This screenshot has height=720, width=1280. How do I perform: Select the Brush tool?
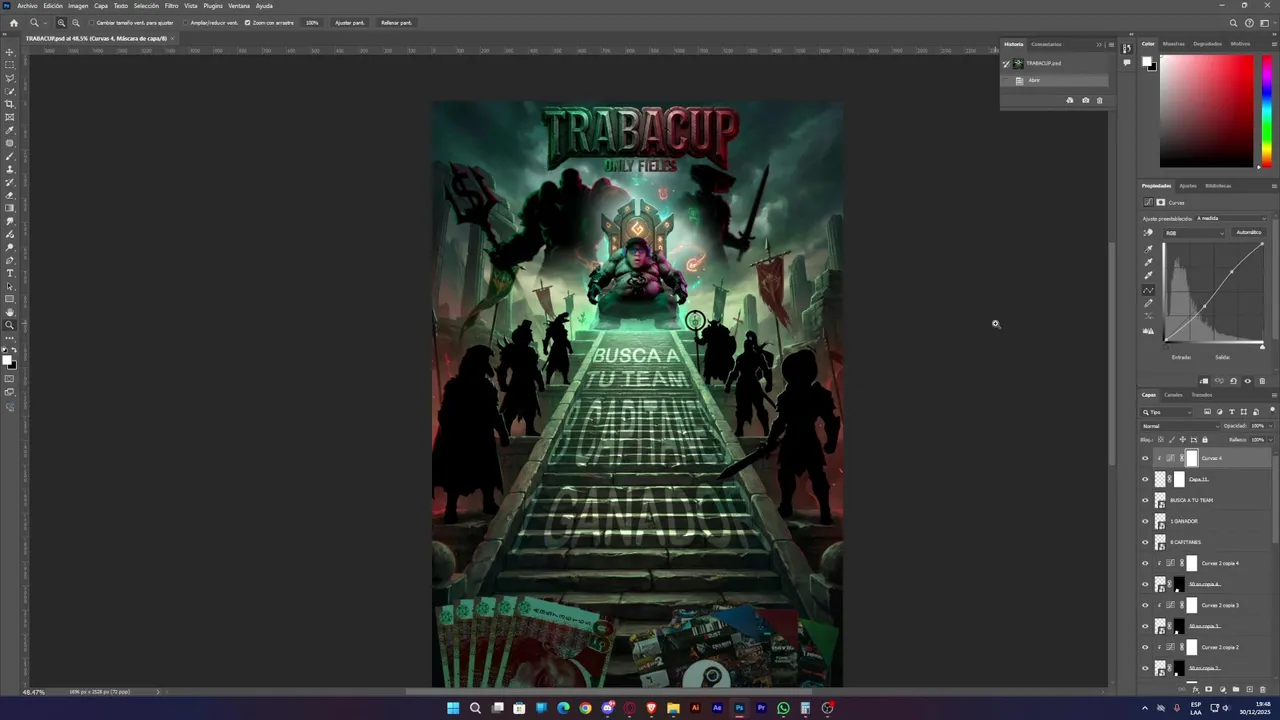10,156
